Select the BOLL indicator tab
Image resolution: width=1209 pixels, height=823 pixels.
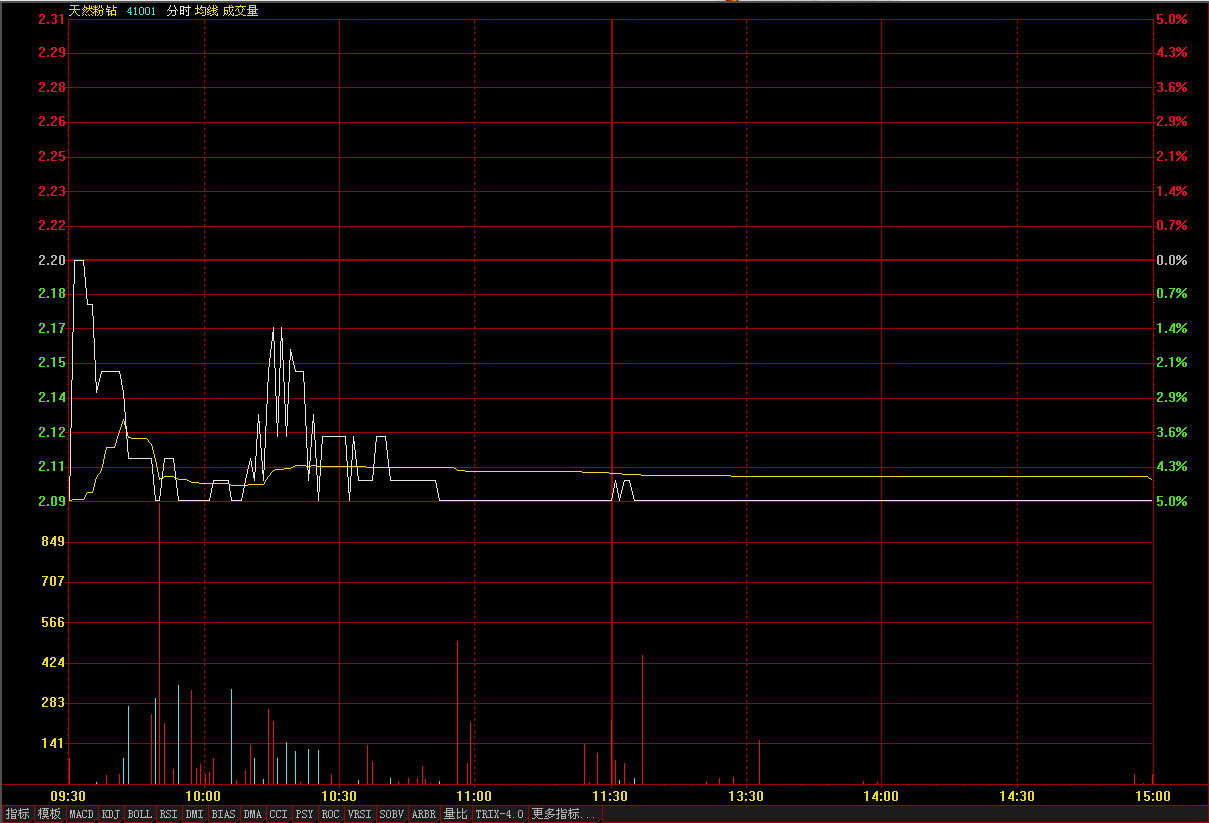(x=140, y=814)
